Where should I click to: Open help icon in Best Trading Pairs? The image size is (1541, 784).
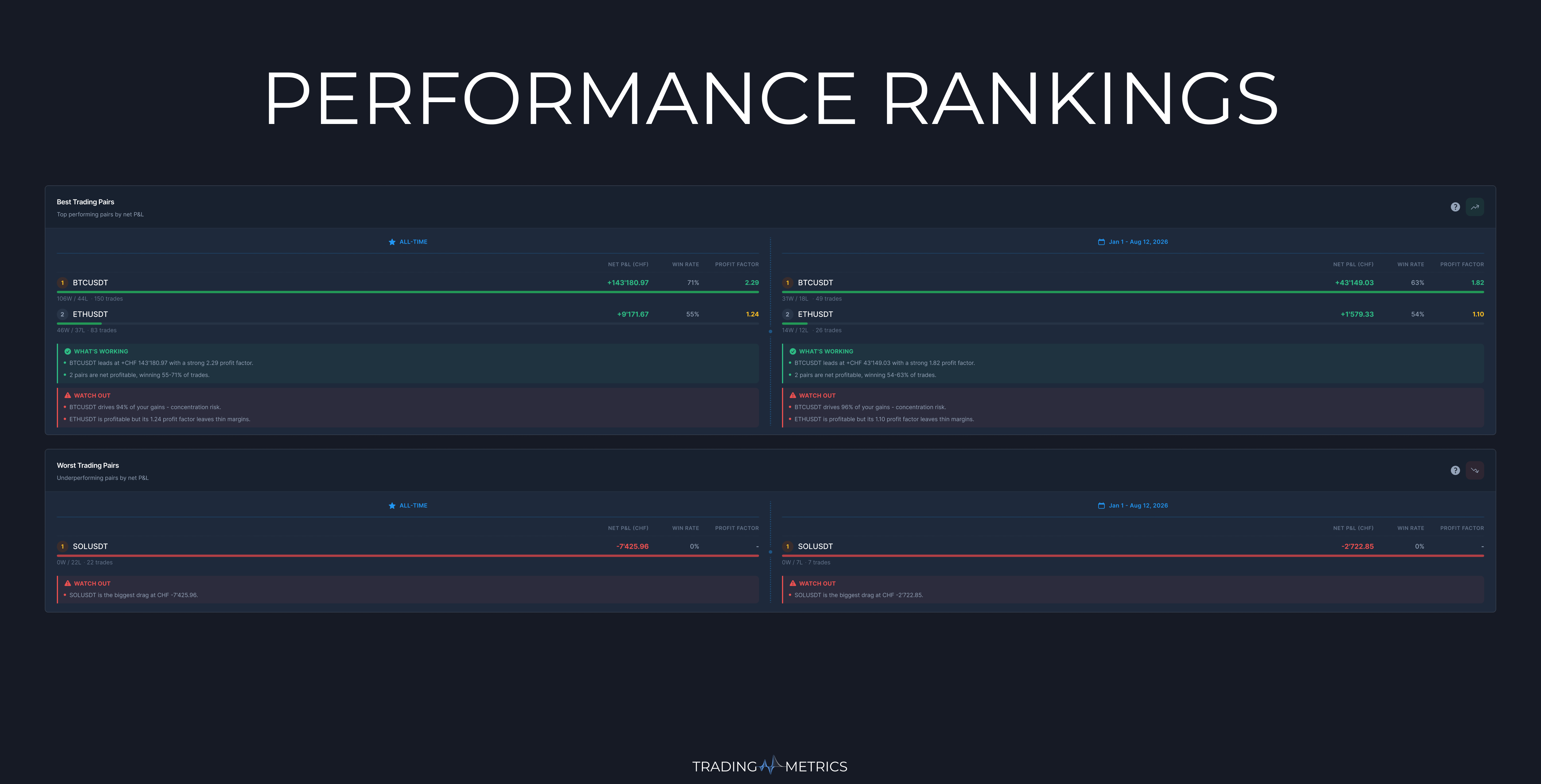[x=1455, y=207]
